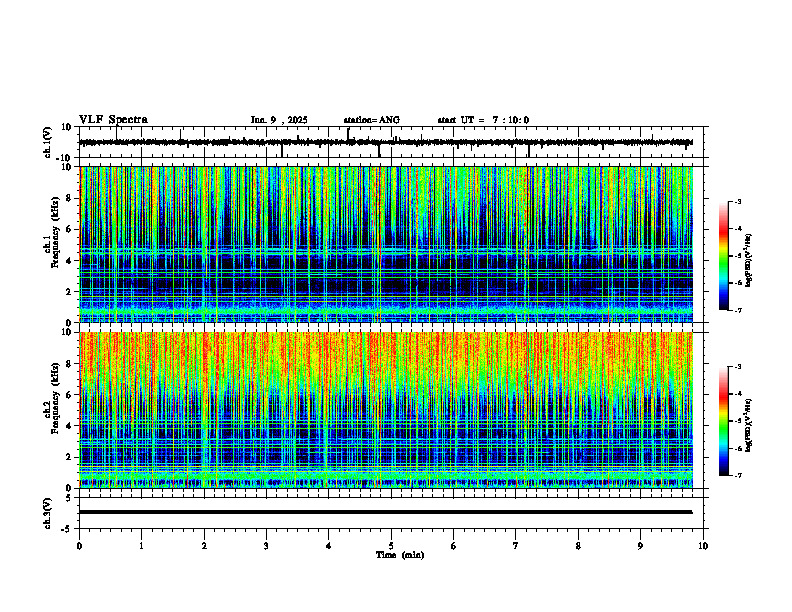This screenshot has width=792, height=612.
Task: Click the ch.1 spectrogram 8 kHz tick label
Action: (x=69, y=198)
